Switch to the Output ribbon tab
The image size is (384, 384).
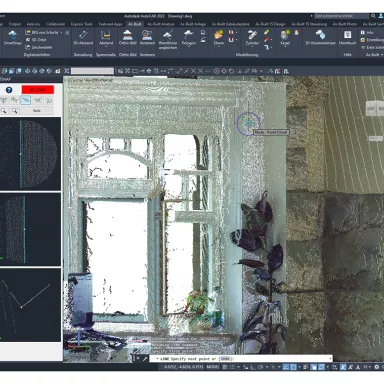(x=15, y=24)
